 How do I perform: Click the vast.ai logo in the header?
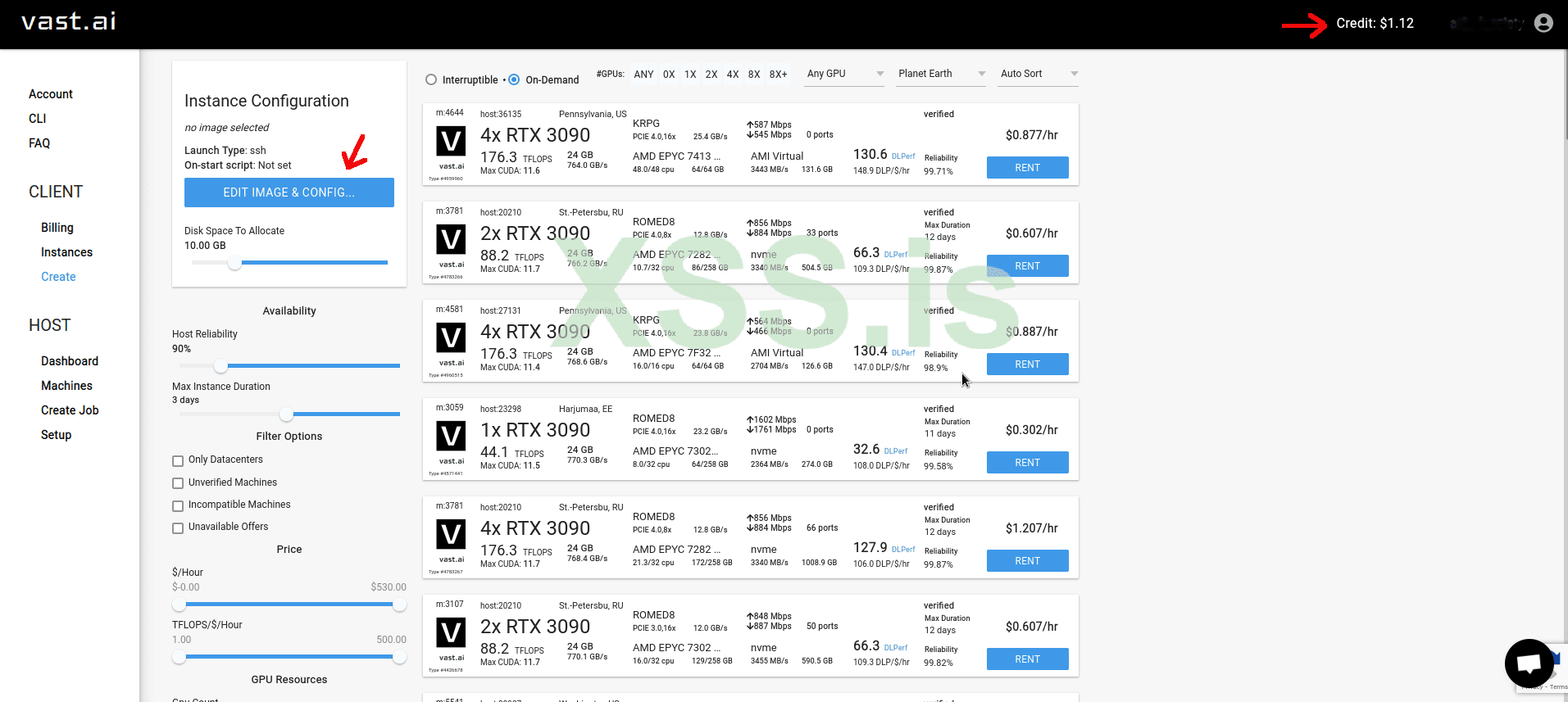(69, 21)
